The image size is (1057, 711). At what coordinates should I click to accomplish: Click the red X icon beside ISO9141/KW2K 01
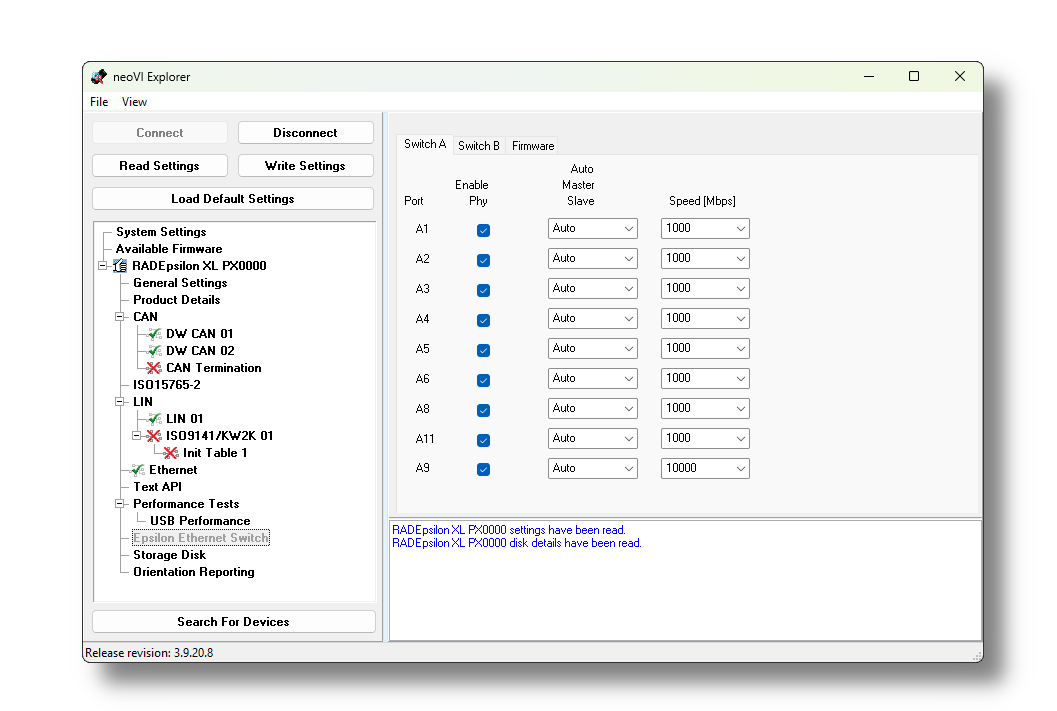(x=154, y=436)
